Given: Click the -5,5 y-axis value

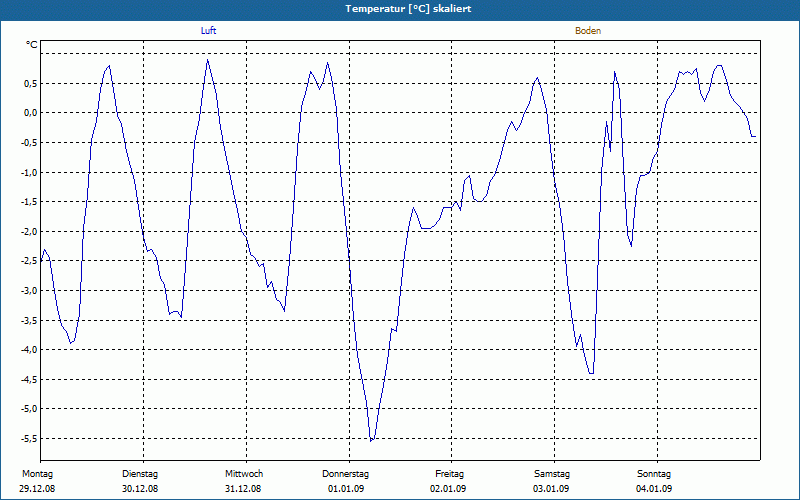Looking at the screenshot, I should pos(28,439).
